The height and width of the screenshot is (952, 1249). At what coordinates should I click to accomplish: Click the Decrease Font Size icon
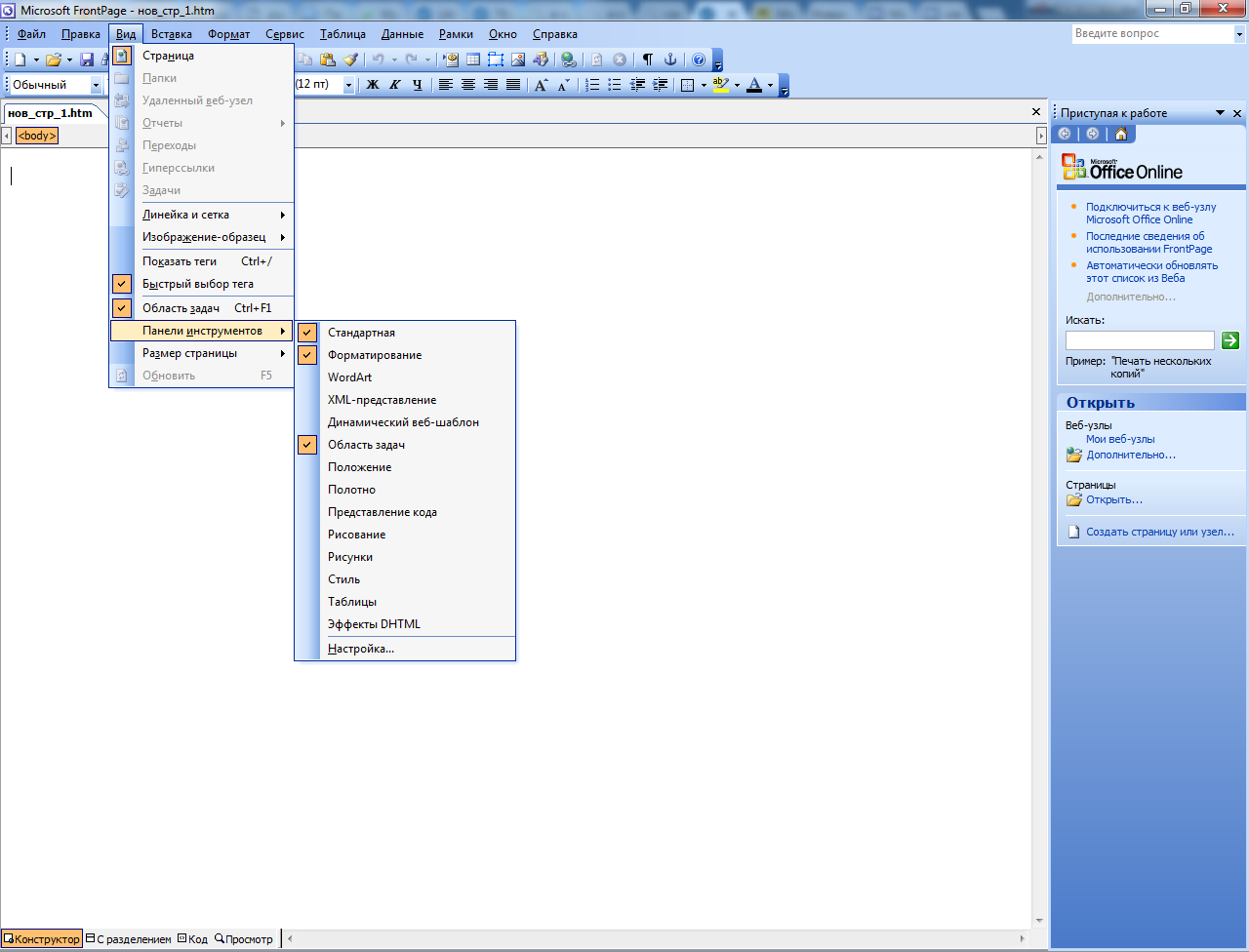pos(564,85)
